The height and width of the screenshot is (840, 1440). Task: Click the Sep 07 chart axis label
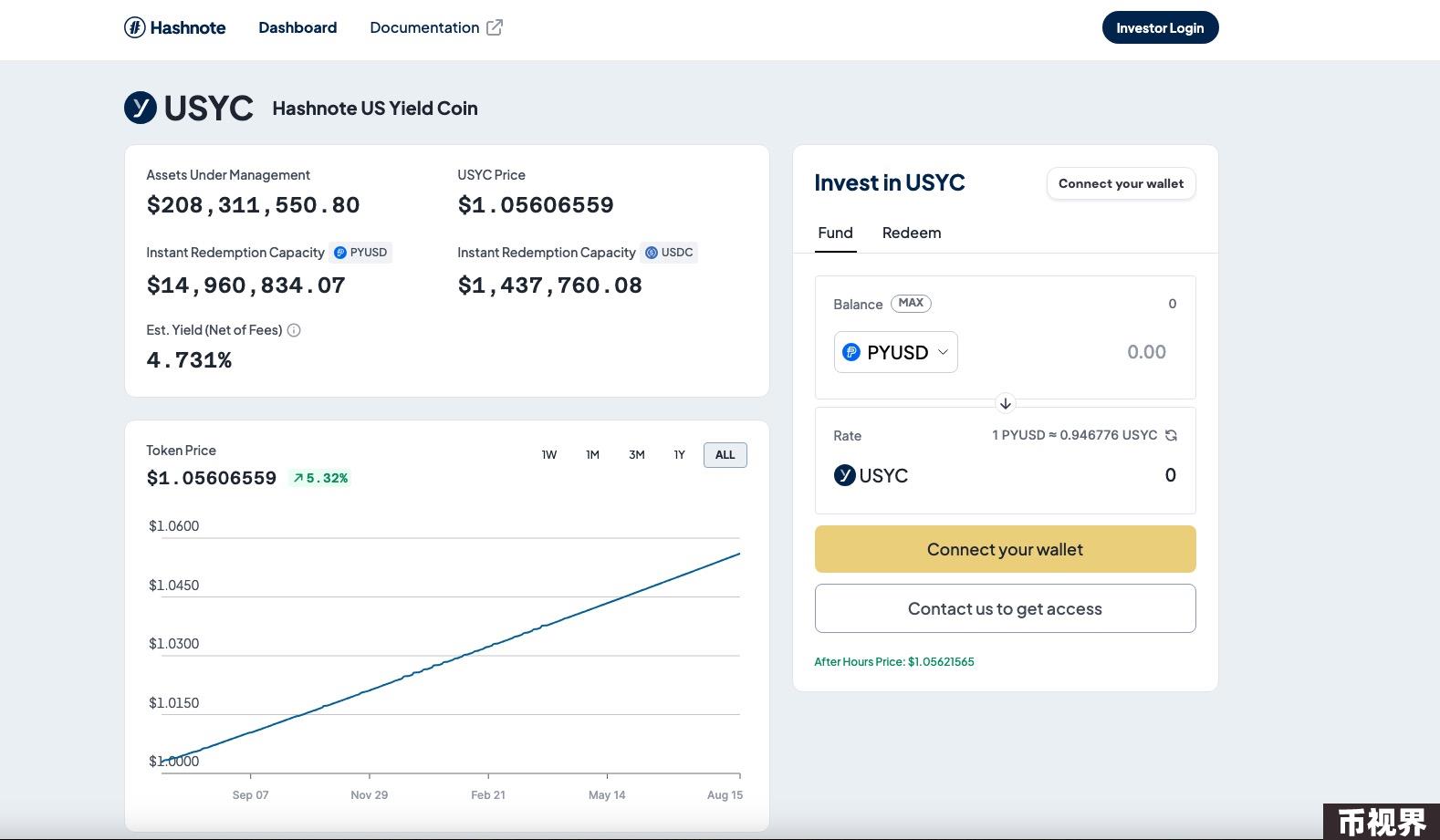point(250,795)
